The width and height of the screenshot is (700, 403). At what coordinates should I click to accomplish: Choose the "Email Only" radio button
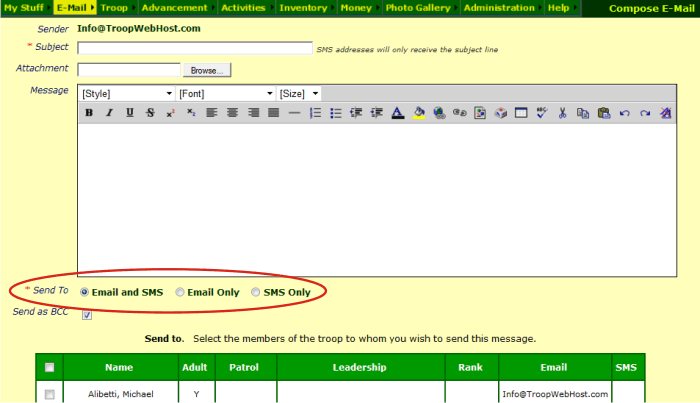pyautogui.click(x=180, y=292)
